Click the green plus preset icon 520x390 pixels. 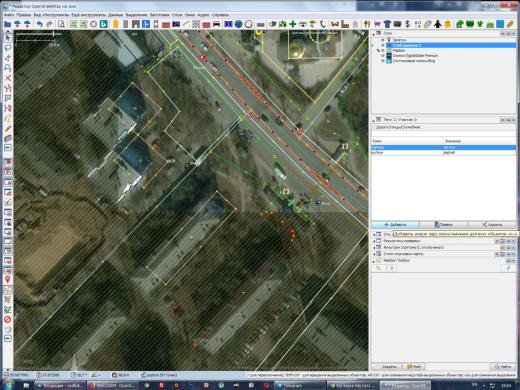293,24
